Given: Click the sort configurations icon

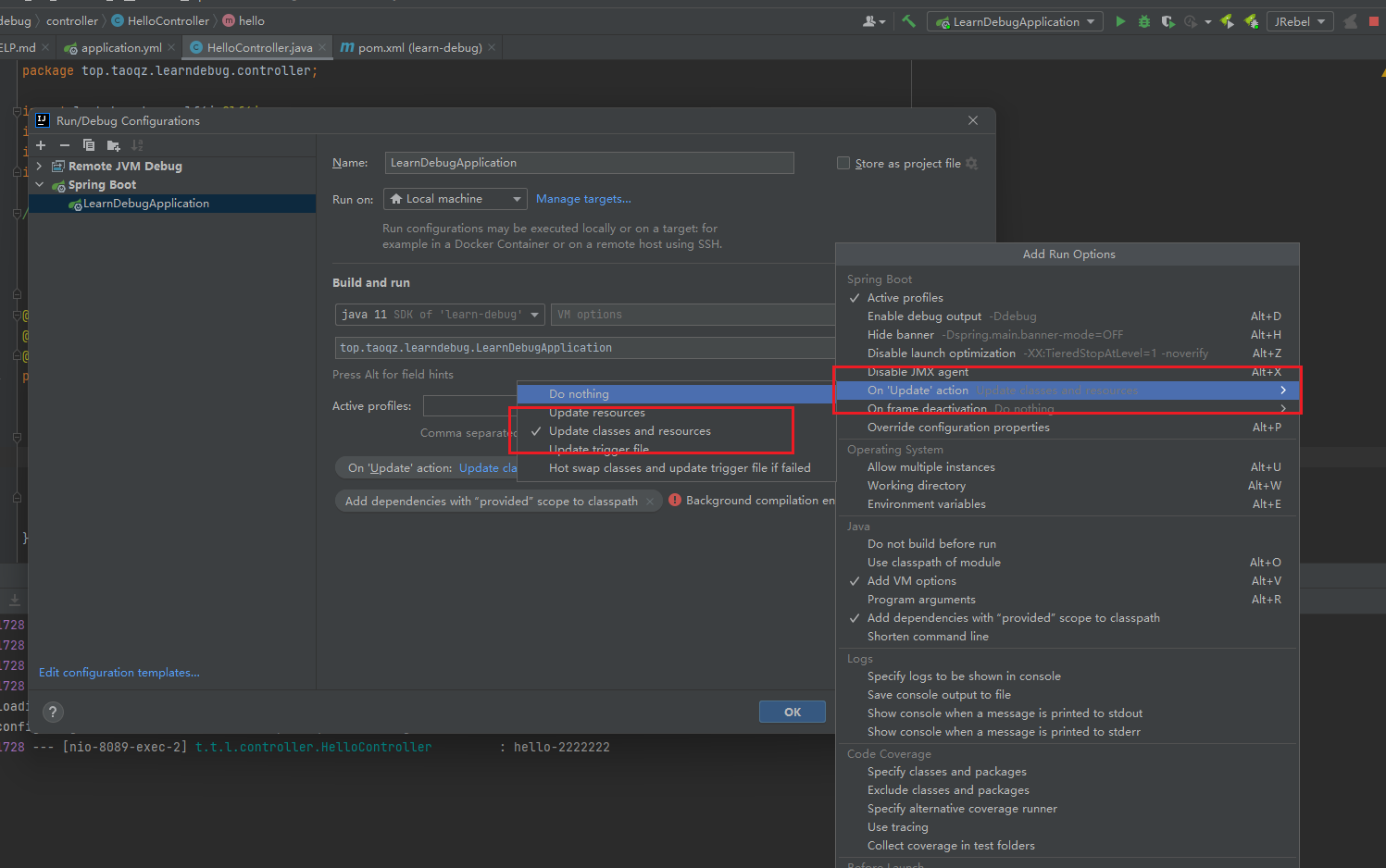Looking at the screenshot, I should (137, 145).
